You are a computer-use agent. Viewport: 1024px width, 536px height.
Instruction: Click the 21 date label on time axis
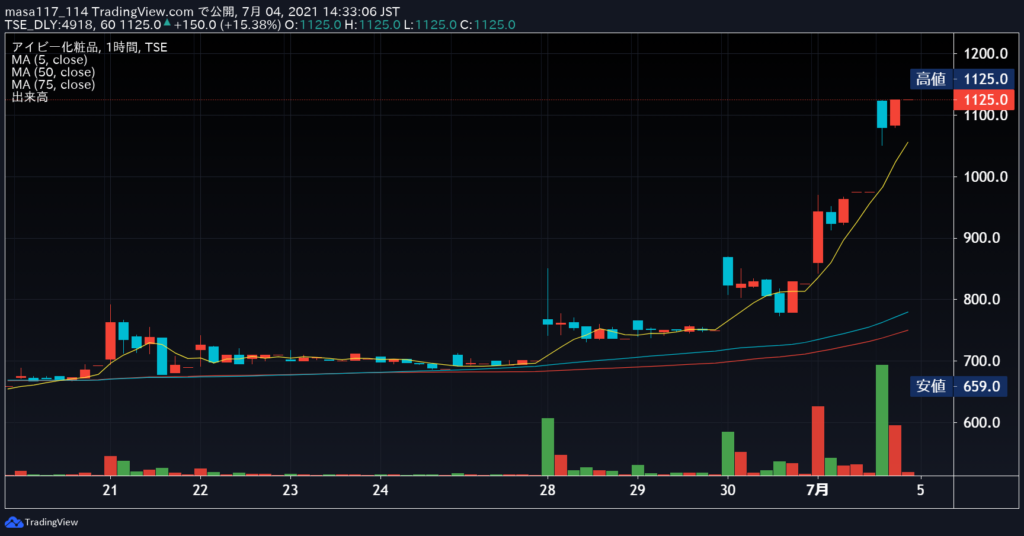pos(110,490)
